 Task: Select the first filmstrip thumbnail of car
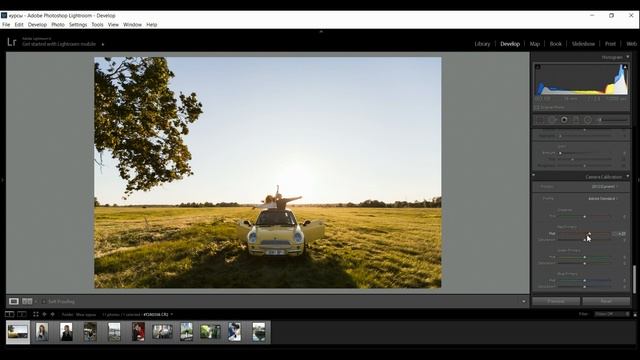coord(18,332)
